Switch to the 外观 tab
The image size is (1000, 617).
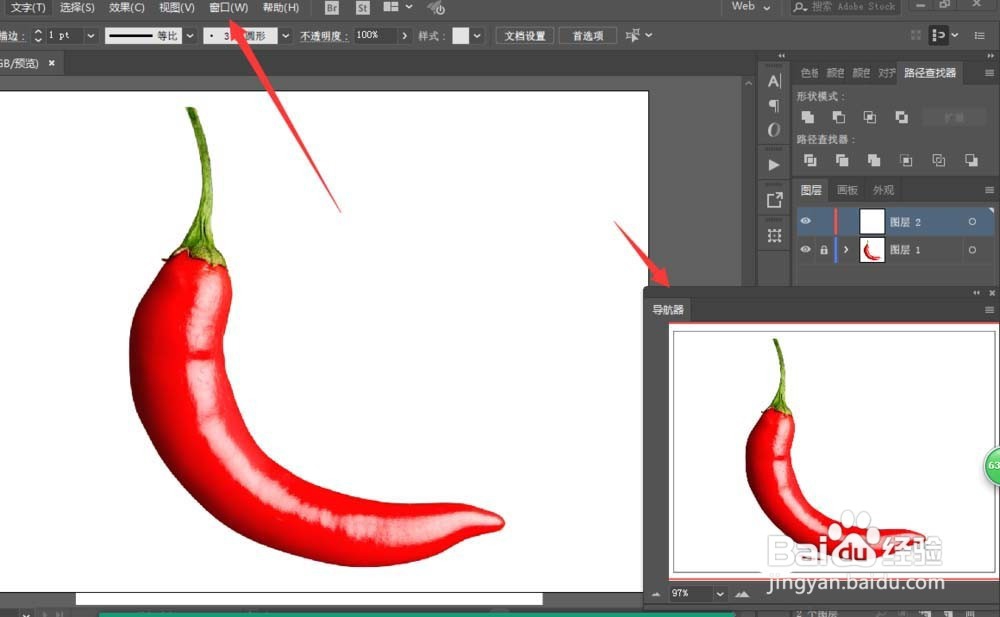[883, 190]
